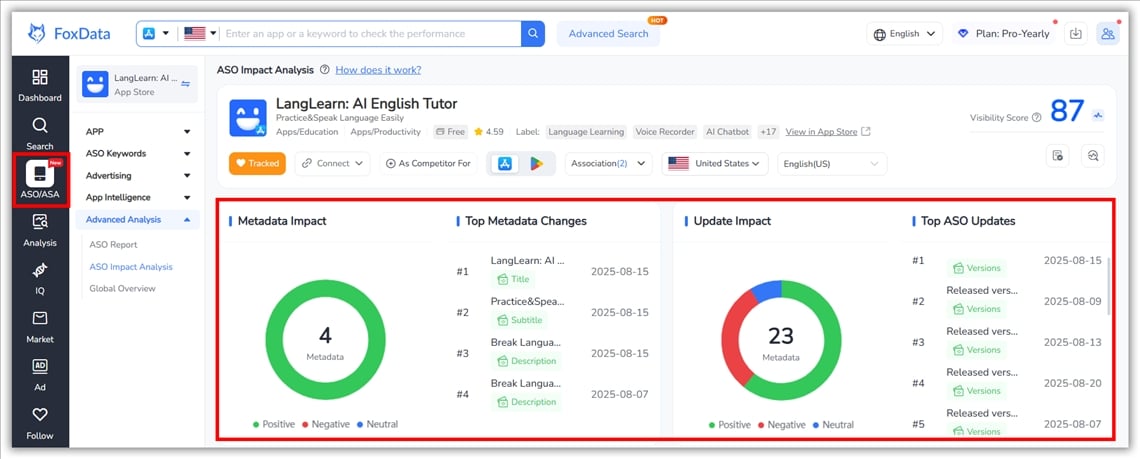The height and width of the screenshot is (459, 1140).
Task: Click the help icon next to ASO Impact Analysis
Action: [324, 70]
